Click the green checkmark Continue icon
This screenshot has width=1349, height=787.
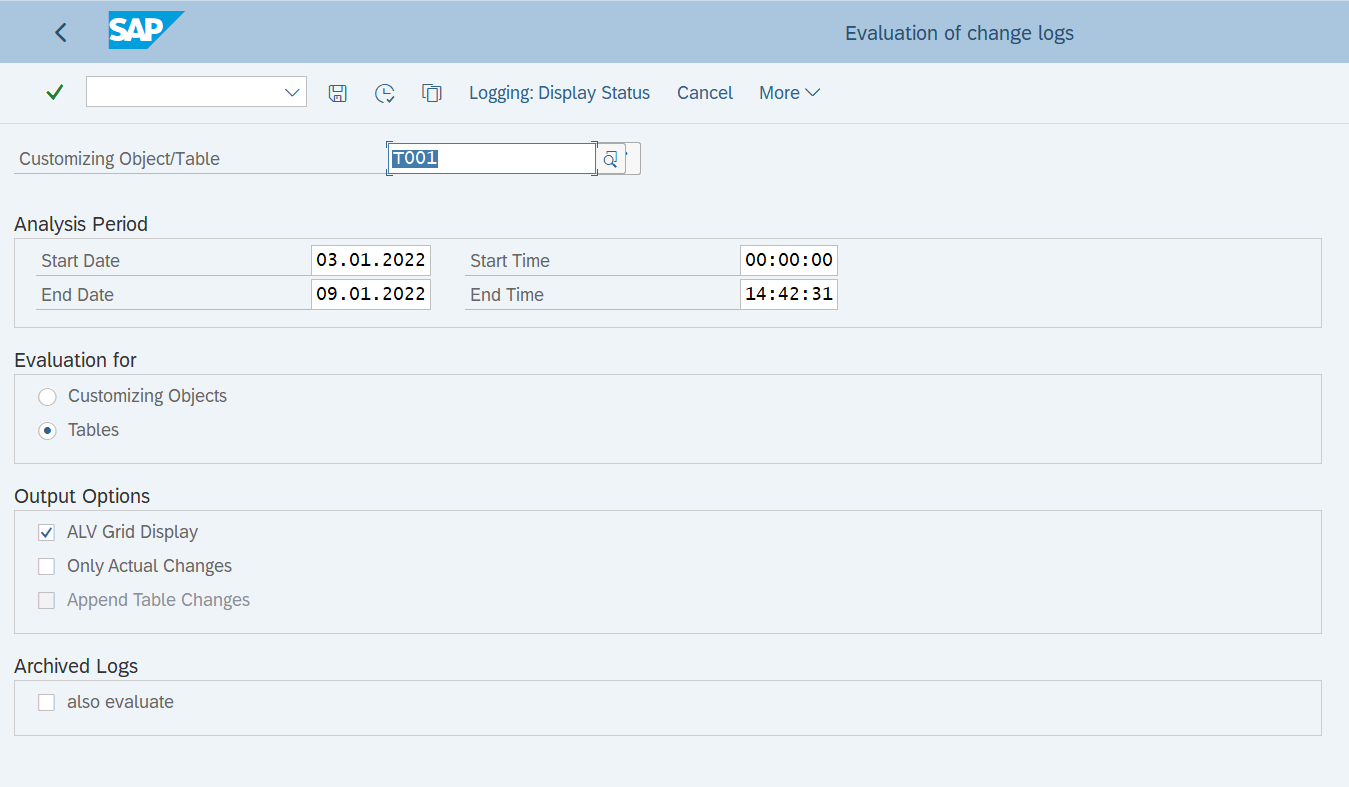point(55,93)
